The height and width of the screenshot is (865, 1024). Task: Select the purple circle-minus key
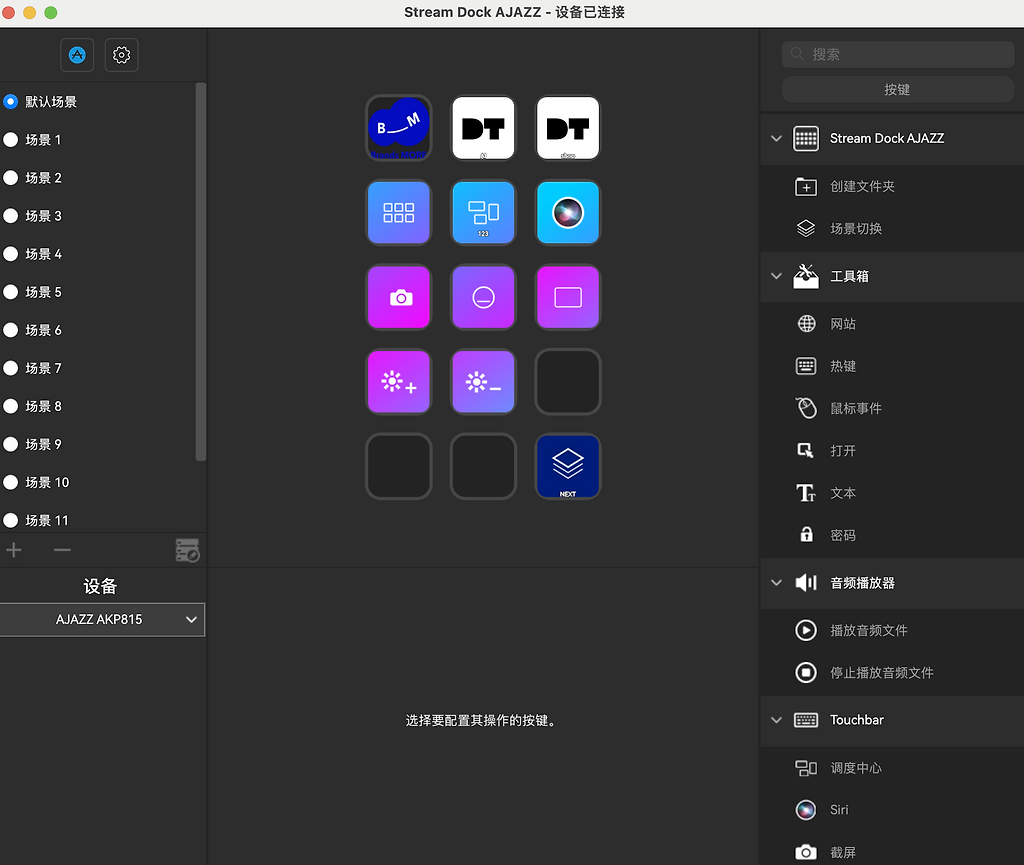coord(483,298)
